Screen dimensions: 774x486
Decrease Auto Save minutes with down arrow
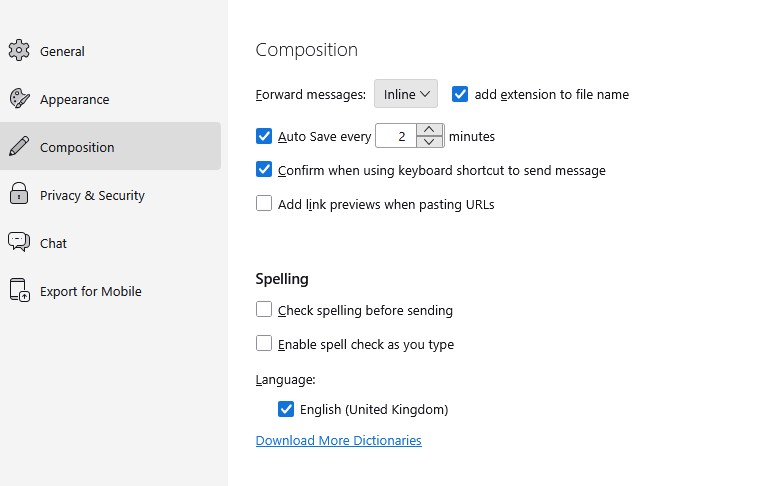click(429, 142)
